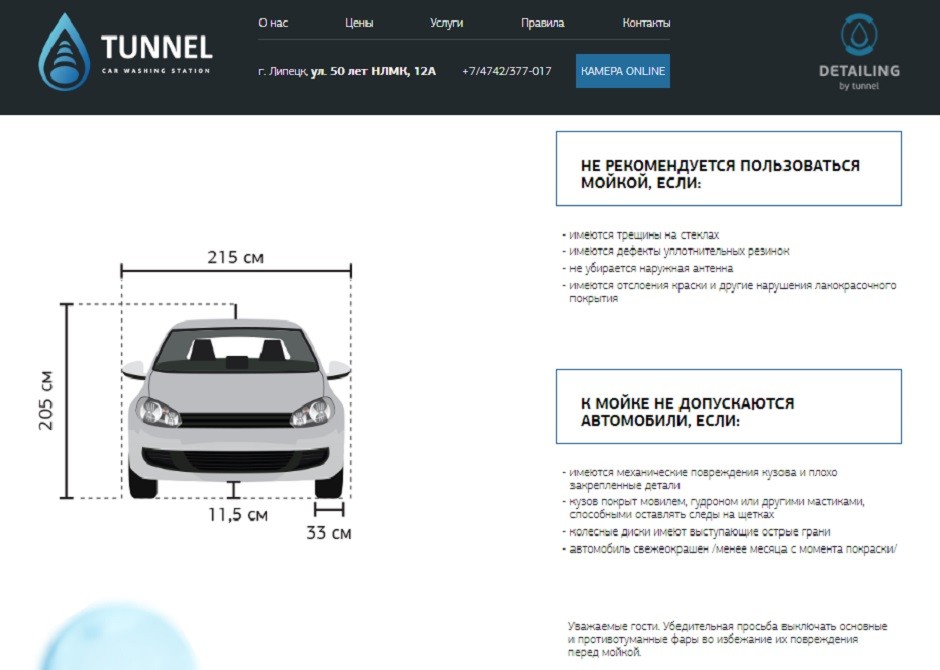
Task: Click the Tunnel water drop logo
Action: [x=64, y=53]
